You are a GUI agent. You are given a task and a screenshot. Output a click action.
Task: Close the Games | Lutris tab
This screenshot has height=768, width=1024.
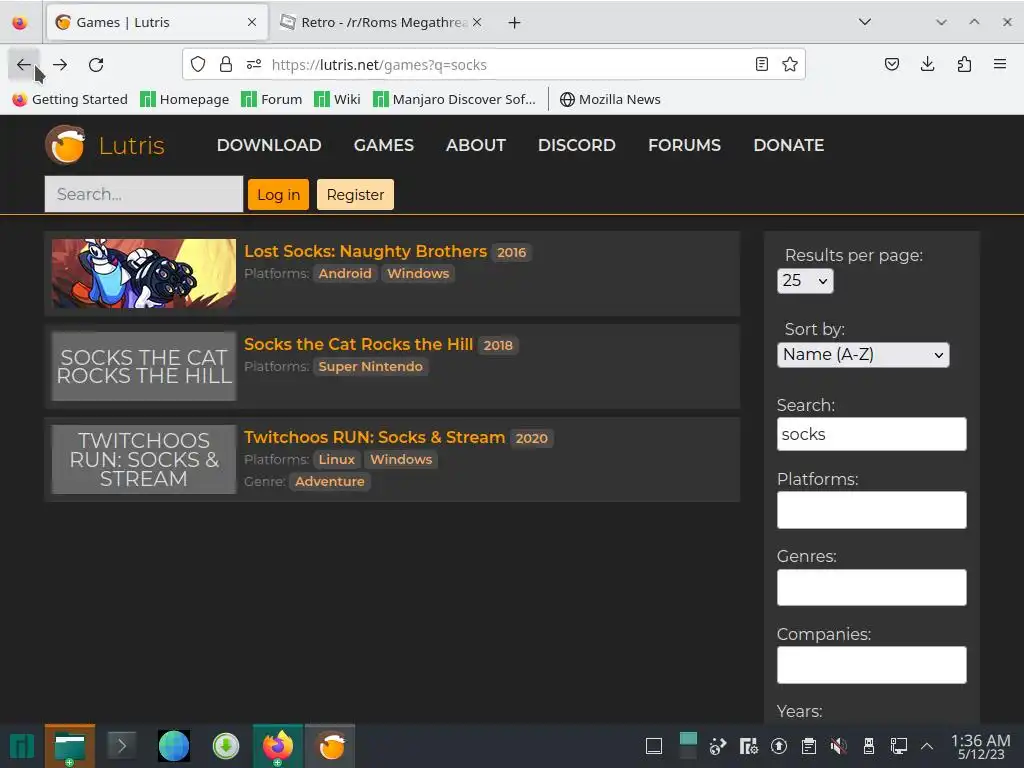[252, 22]
